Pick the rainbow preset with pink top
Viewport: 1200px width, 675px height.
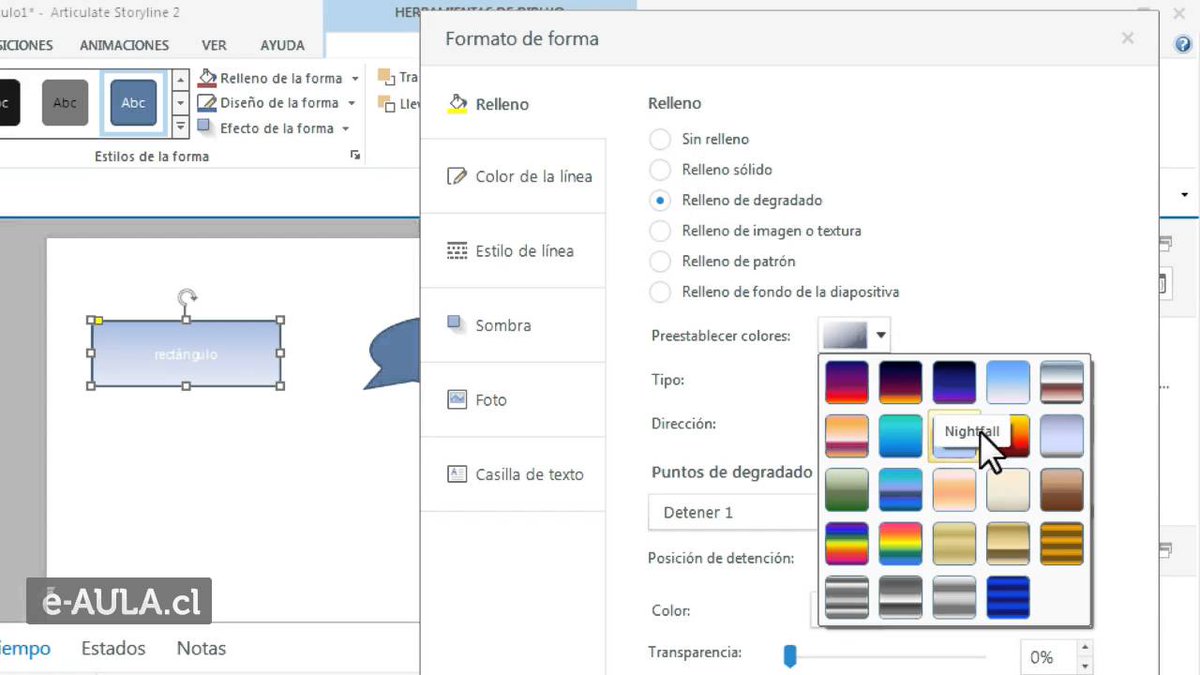click(901, 544)
